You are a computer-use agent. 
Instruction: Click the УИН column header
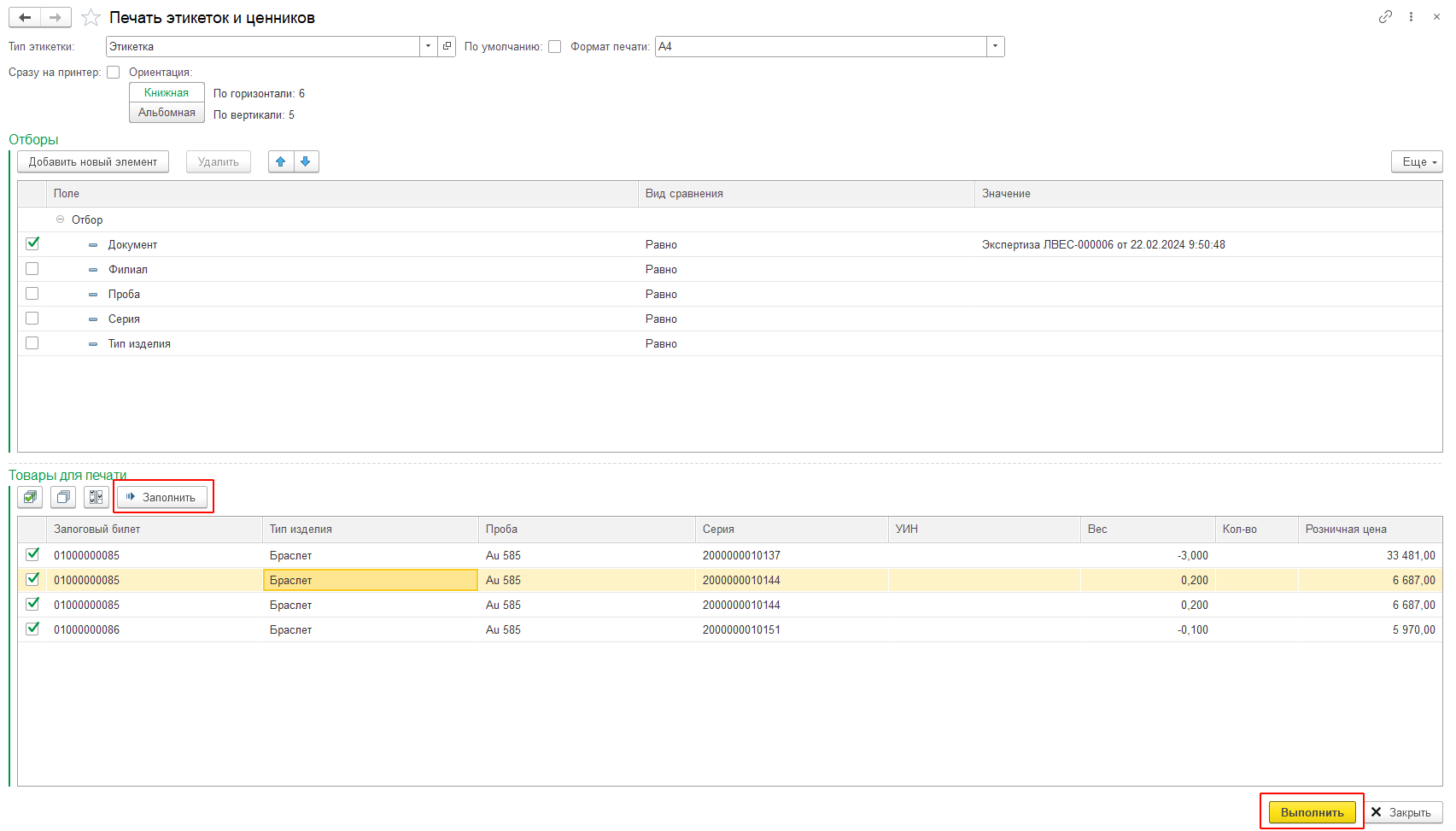pos(984,530)
